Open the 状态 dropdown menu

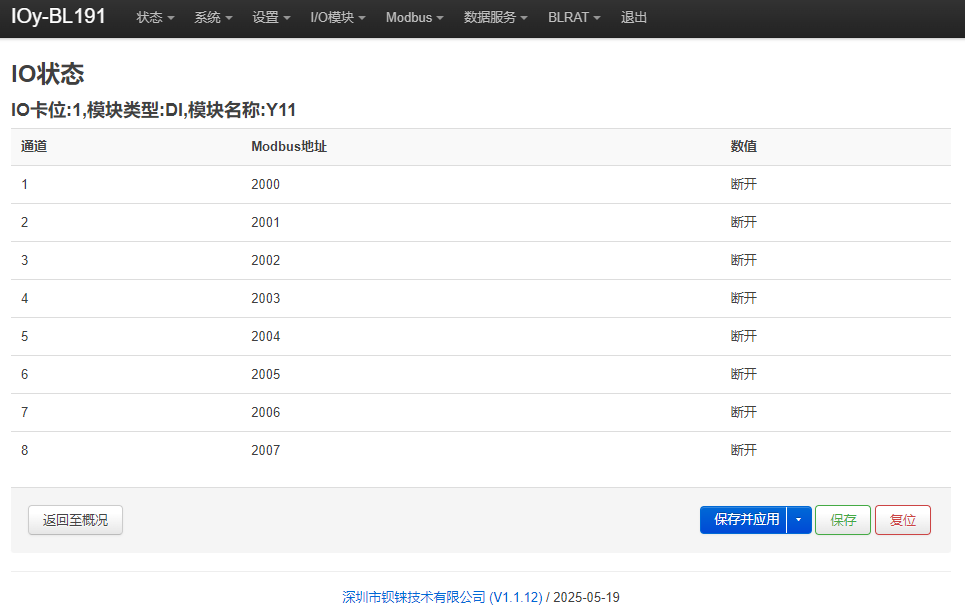tap(155, 17)
